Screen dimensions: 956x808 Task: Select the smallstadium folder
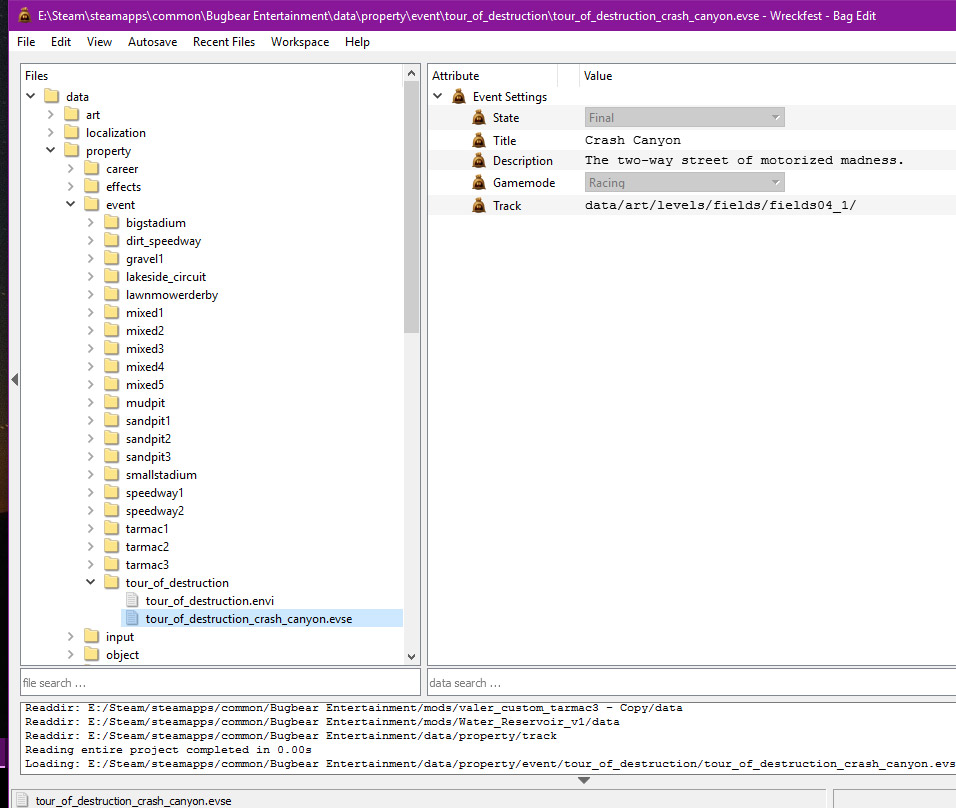coord(161,474)
